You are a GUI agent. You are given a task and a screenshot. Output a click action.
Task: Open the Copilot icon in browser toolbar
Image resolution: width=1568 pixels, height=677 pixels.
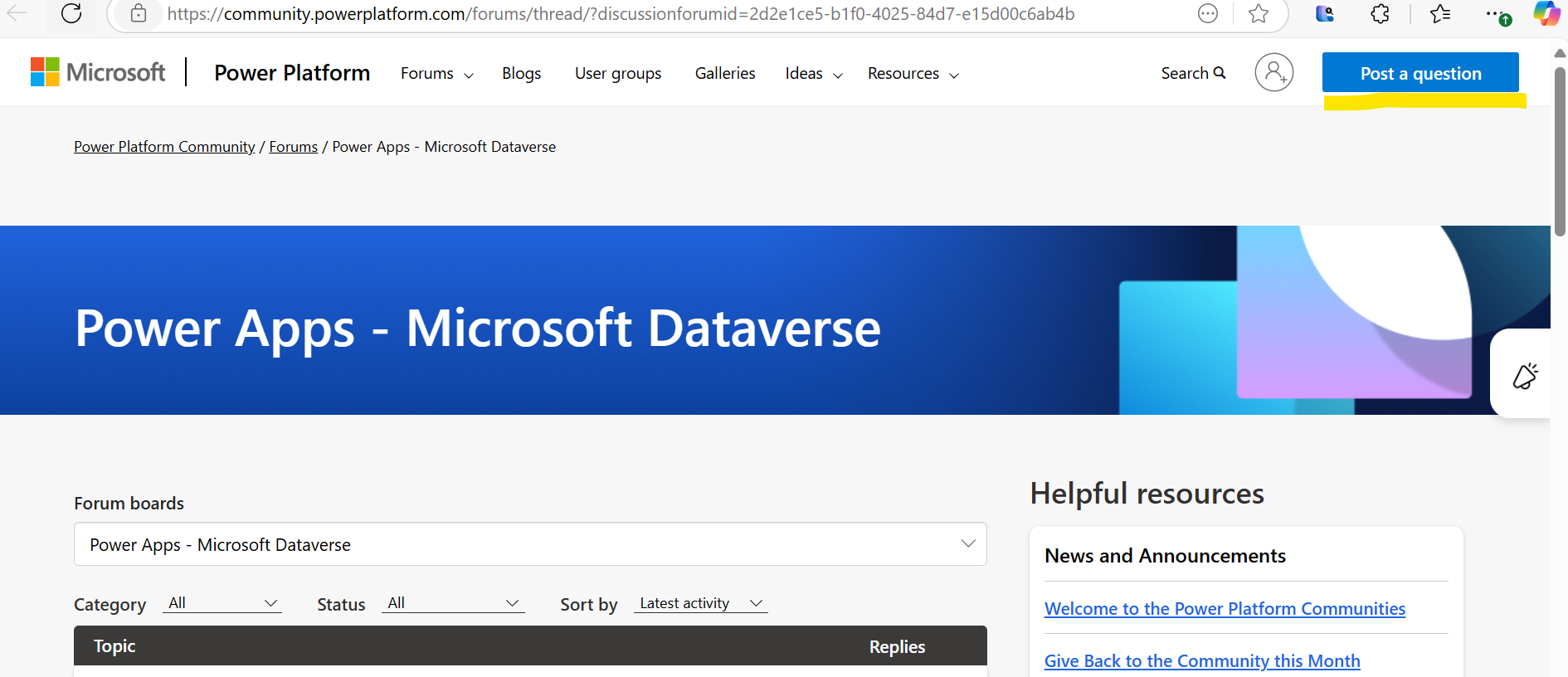tap(1546, 13)
